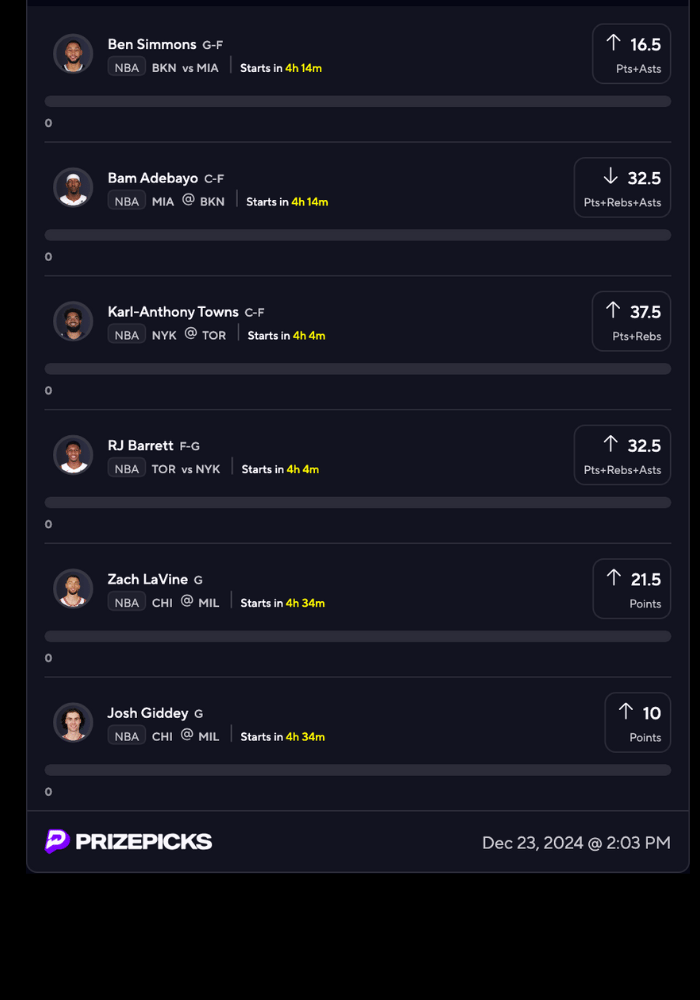Click Zach LaVine progress bar
This screenshot has height=1000, width=700.
tap(358, 636)
